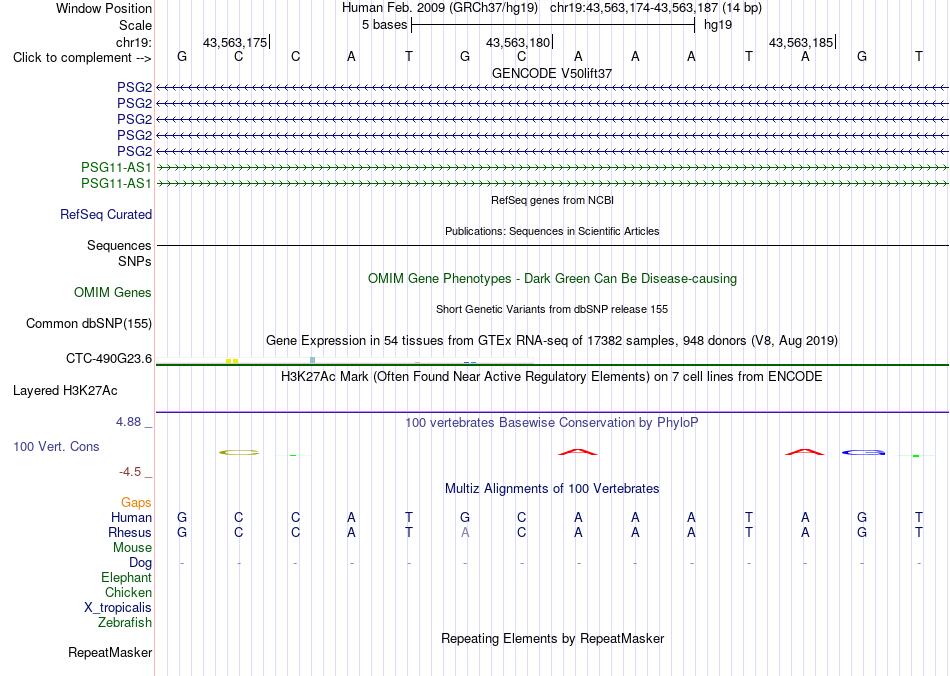The image size is (950, 676).
Task: Click the 4.88 upper conservation value
Action: (x=128, y=422)
